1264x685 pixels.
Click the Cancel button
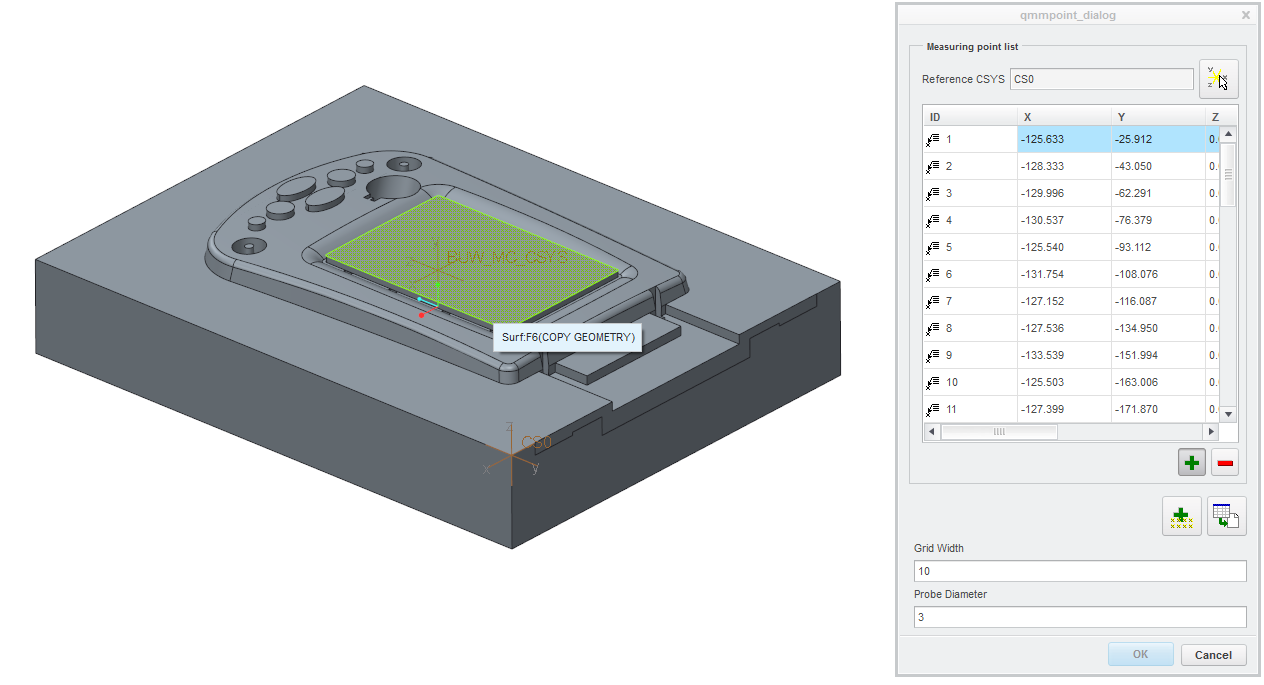1213,655
